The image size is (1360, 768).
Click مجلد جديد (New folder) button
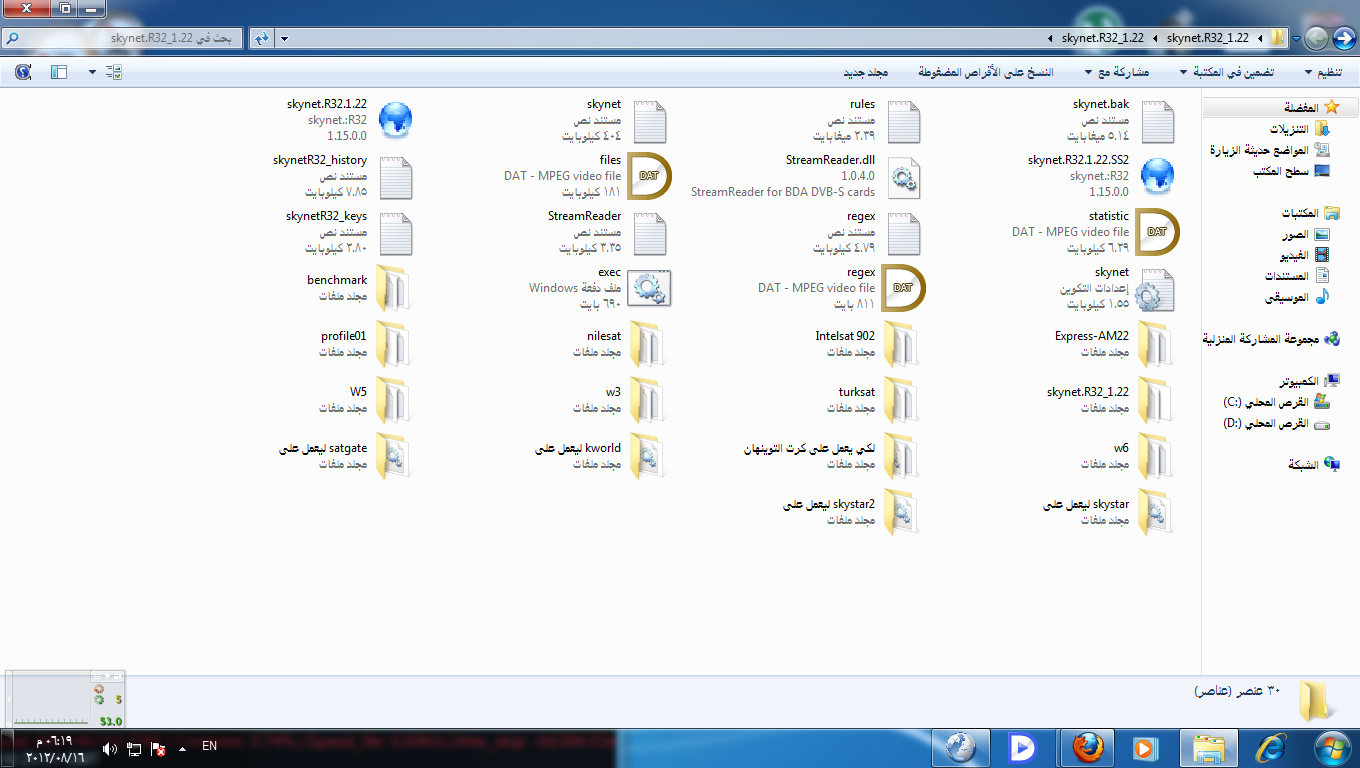coord(866,73)
